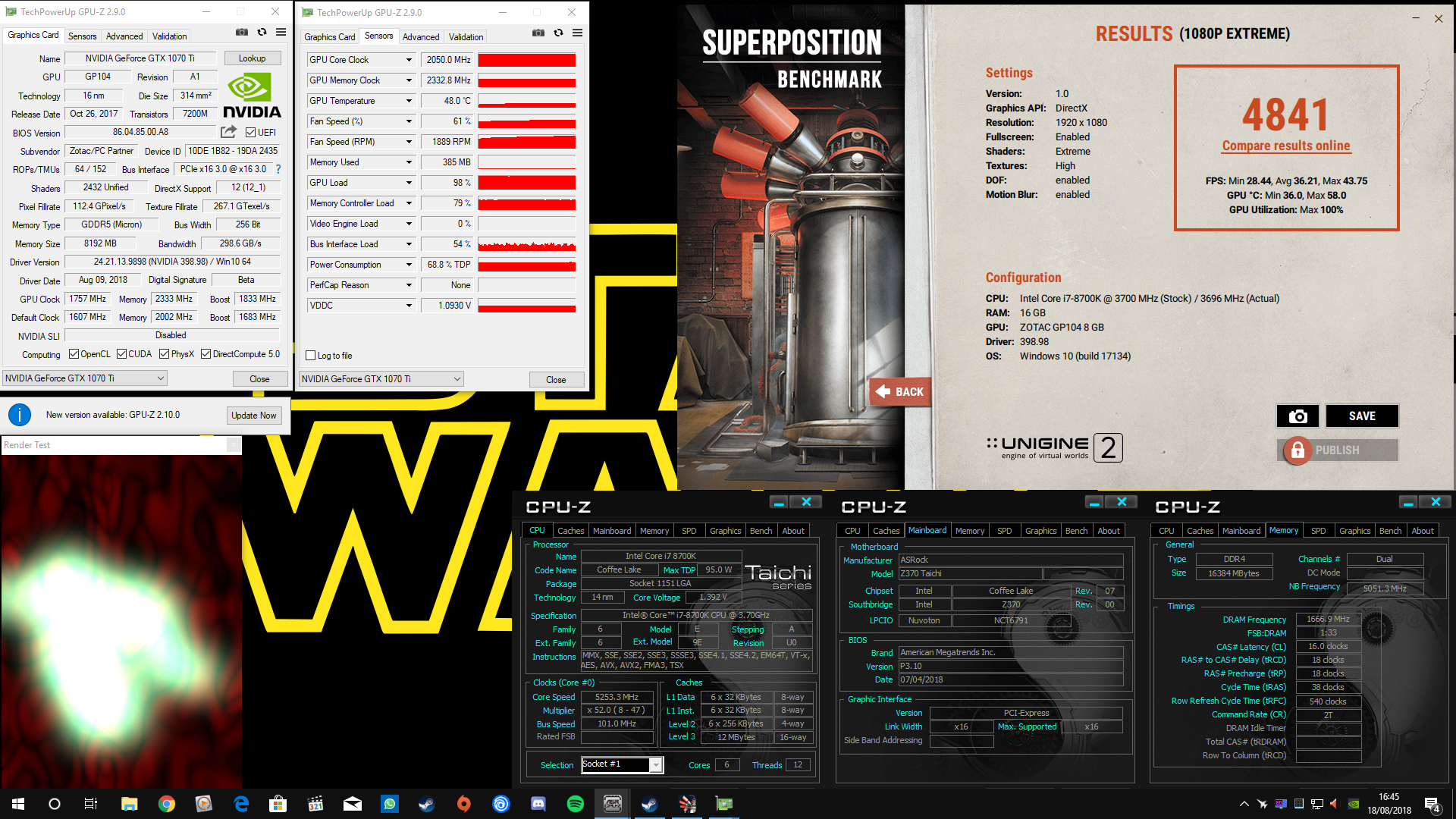Viewport: 1456px width, 819px height.
Task: Open SPD tab in CPU-Z mainboard window
Action: (1004, 531)
